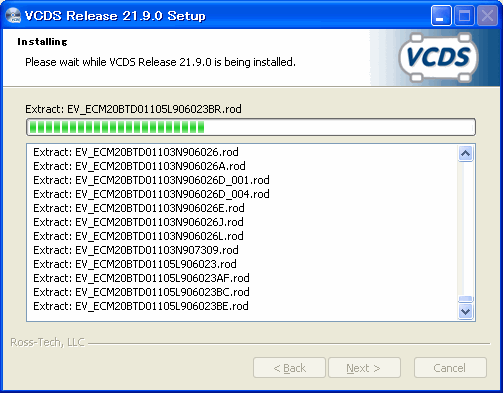Select log line EV_ECM20BTD01103N906026J.rod
This screenshot has height=393, width=503.
point(138,222)
